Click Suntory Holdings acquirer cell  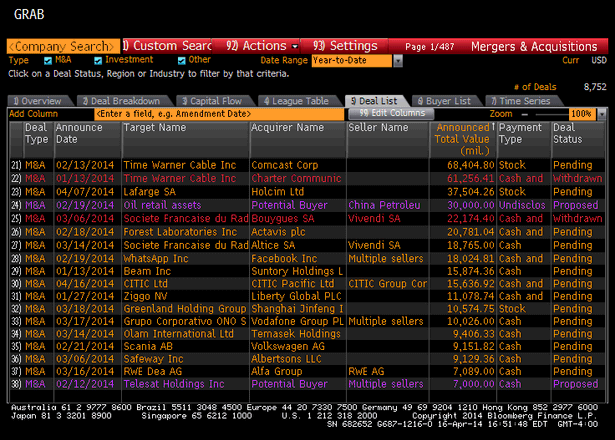[x=297, y=271]
